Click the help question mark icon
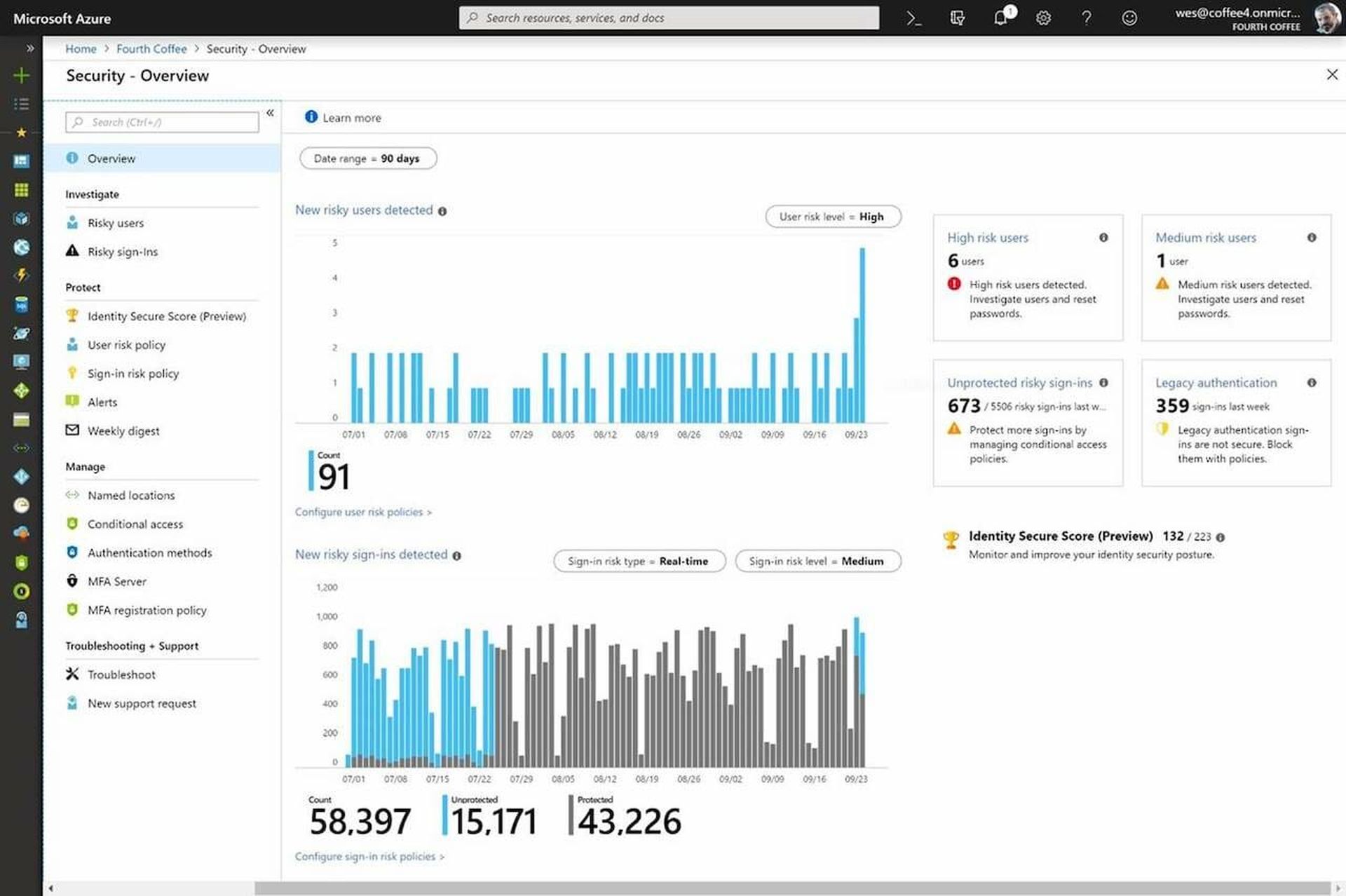 coord(1086,18)
